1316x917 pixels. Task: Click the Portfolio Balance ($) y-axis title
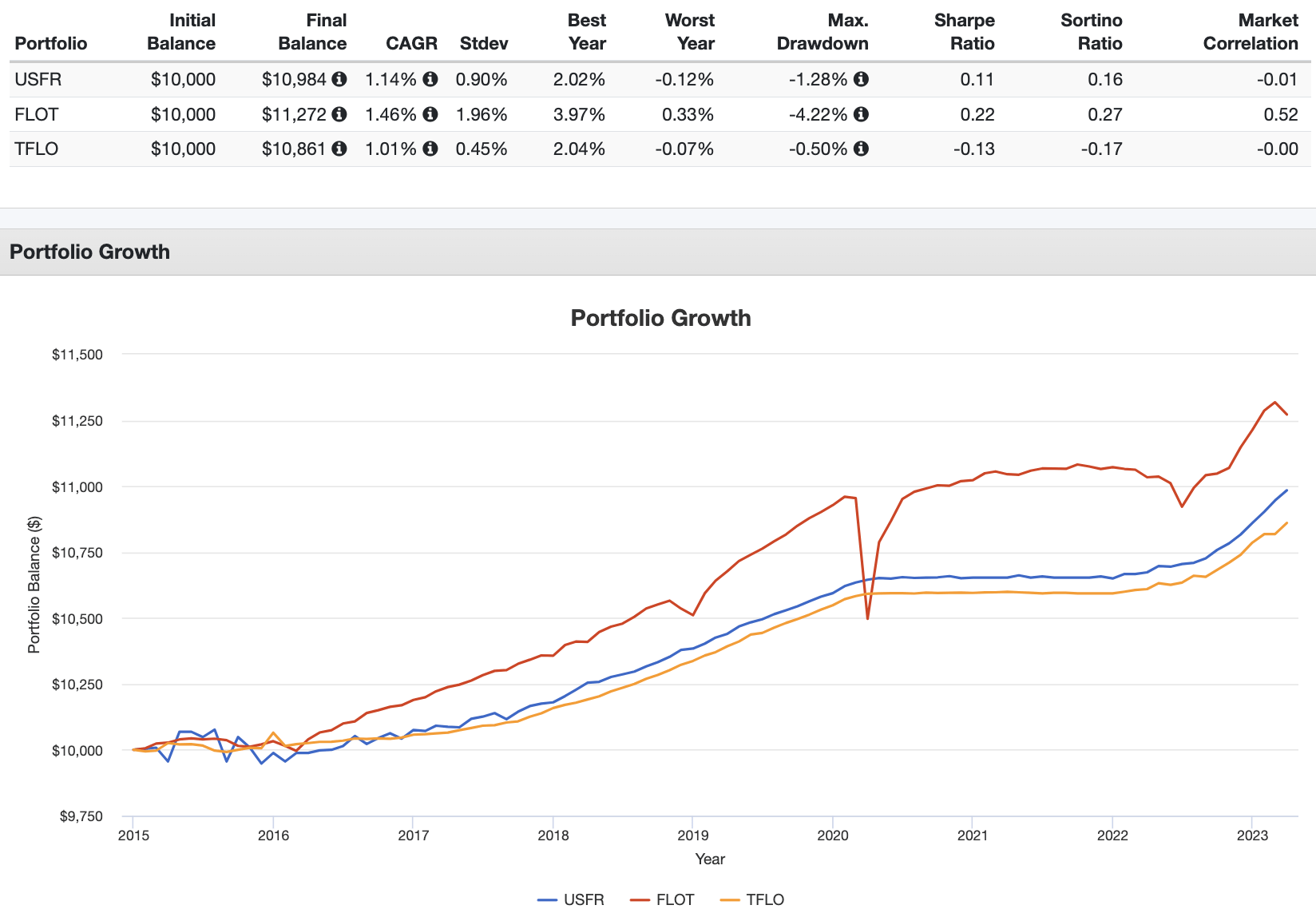pos(34,585)
